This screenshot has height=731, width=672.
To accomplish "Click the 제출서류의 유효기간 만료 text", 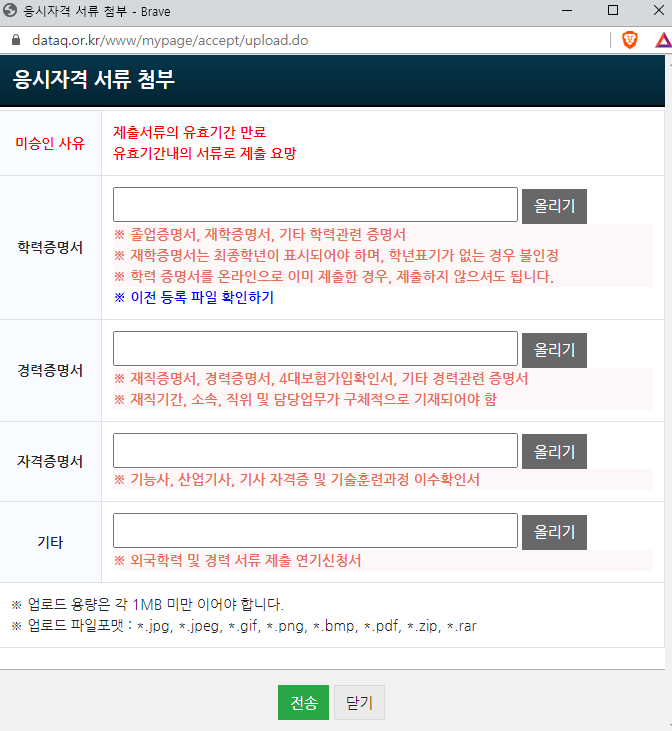I will pyautogui.click(x=189, y=132).
